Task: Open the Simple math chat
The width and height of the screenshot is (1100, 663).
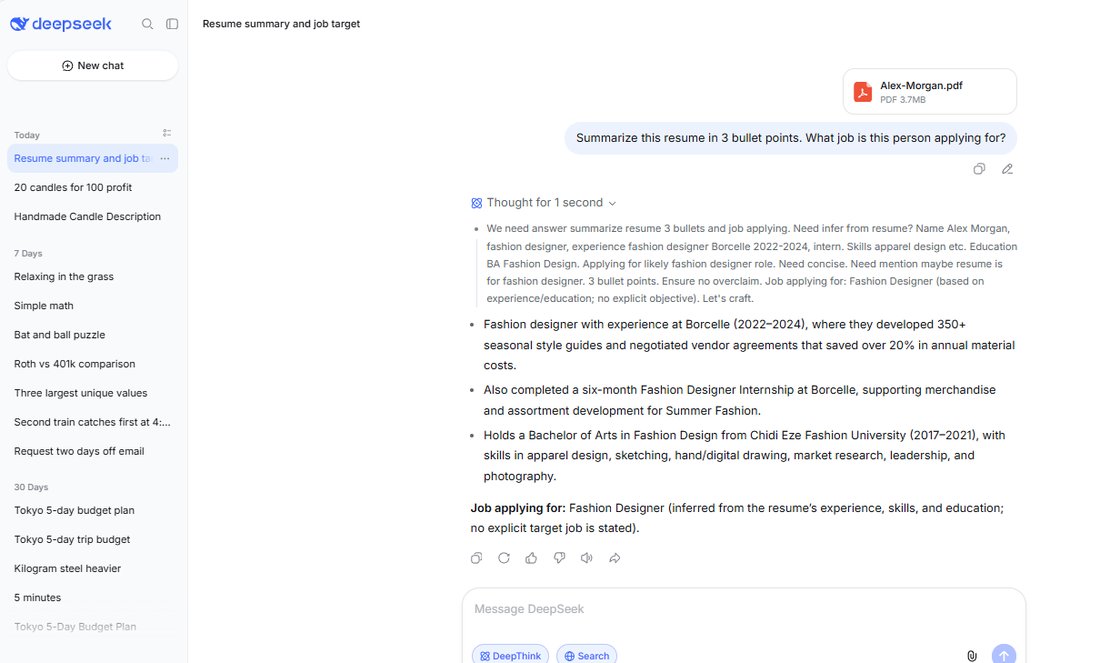Action: (93, 306)
